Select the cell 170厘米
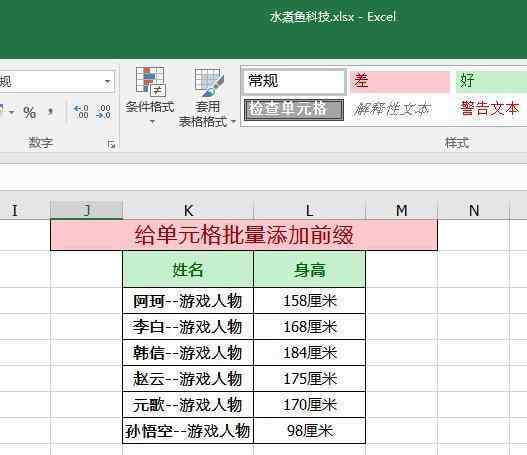 (x=310, y=405)
